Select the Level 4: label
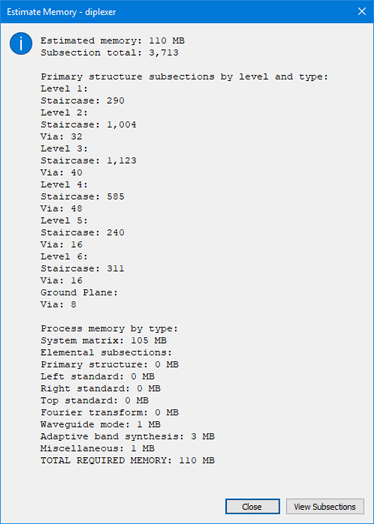 [64, 185]
